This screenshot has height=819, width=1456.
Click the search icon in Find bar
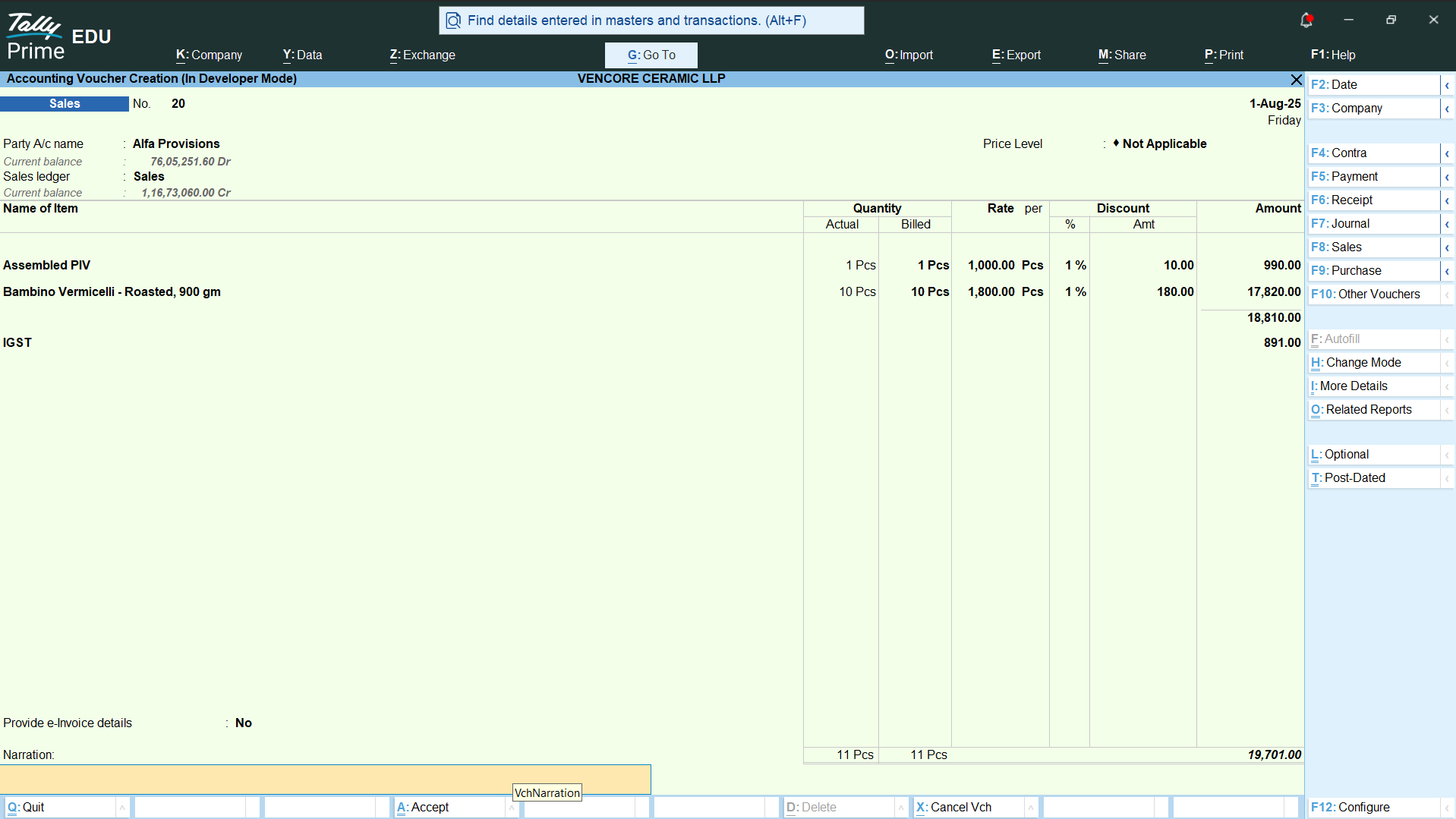453,20
